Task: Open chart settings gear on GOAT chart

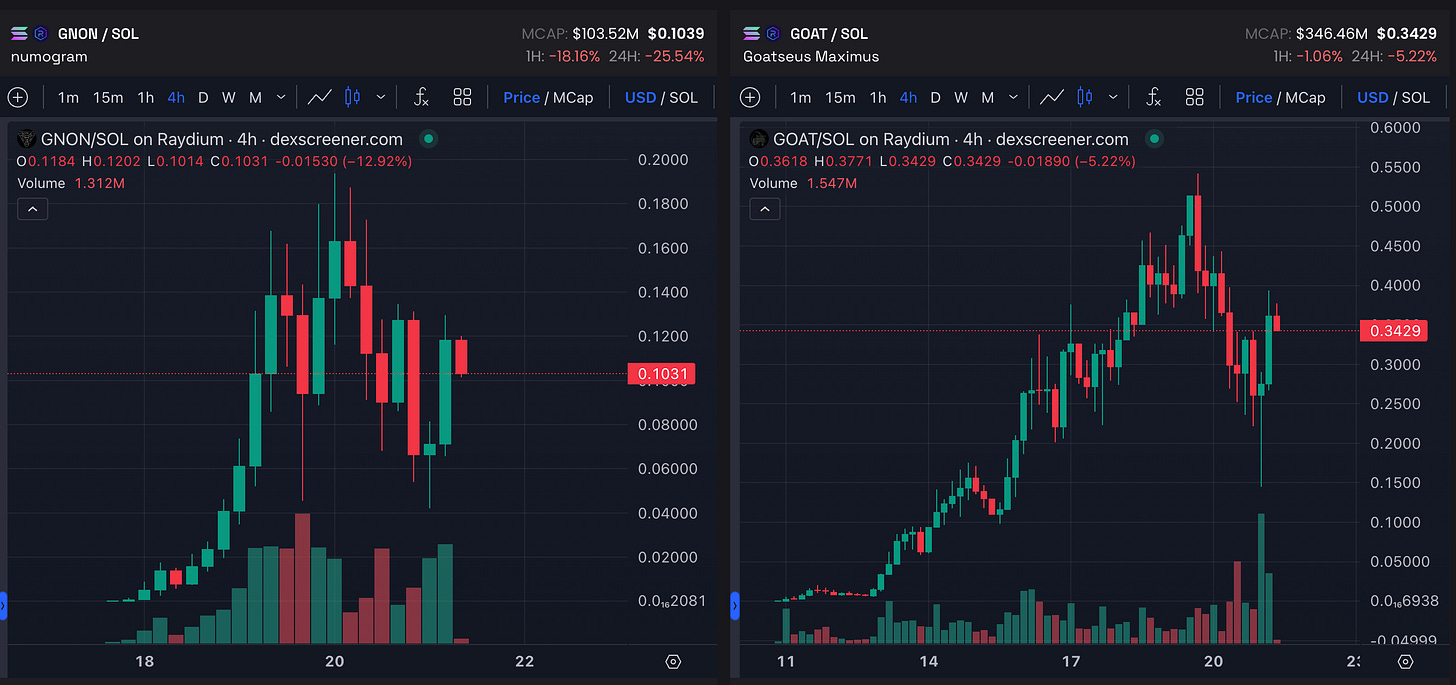Action: tap(1405, 661)
